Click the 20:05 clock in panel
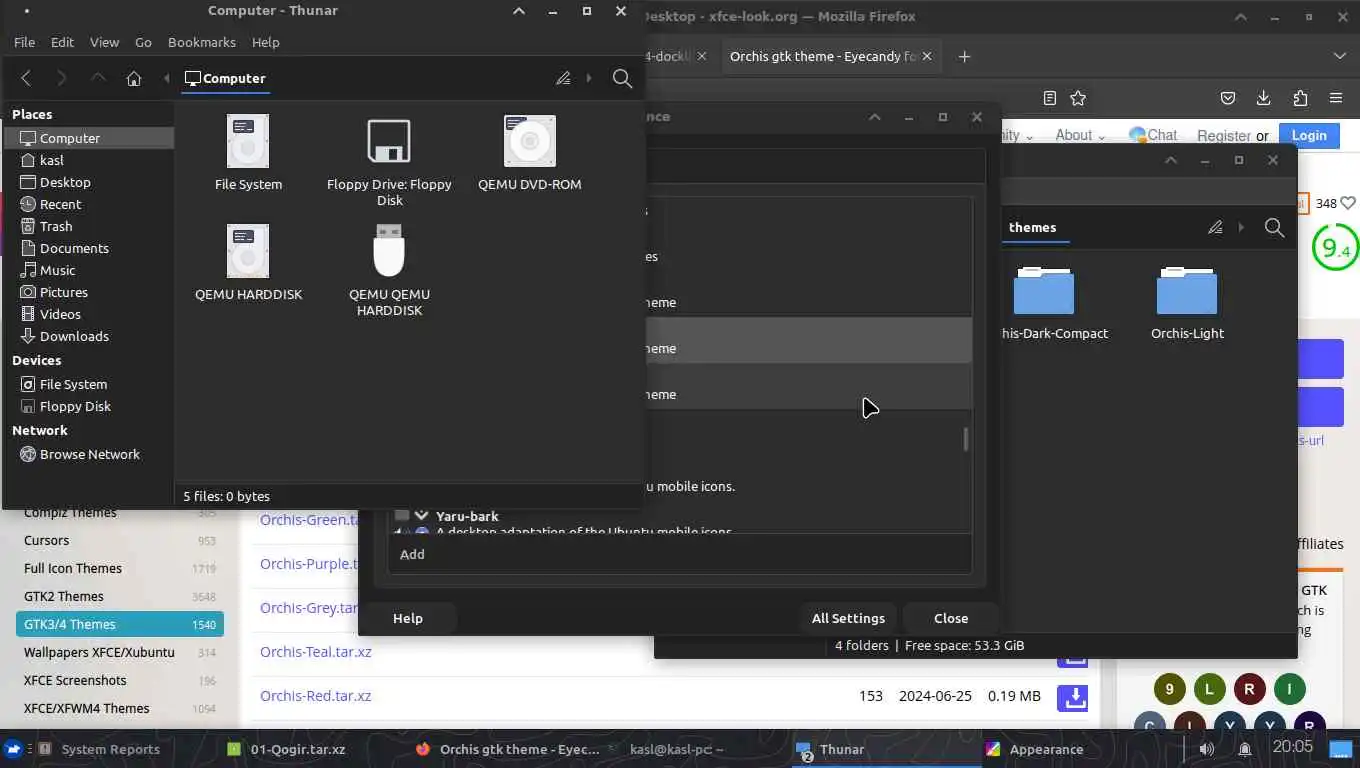 [x=1292, y=747]
